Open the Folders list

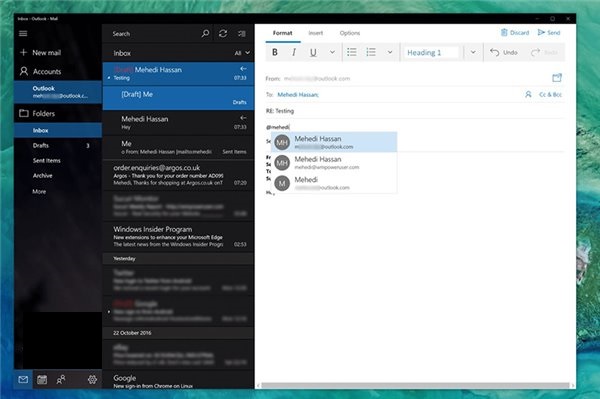coord(37,114)
